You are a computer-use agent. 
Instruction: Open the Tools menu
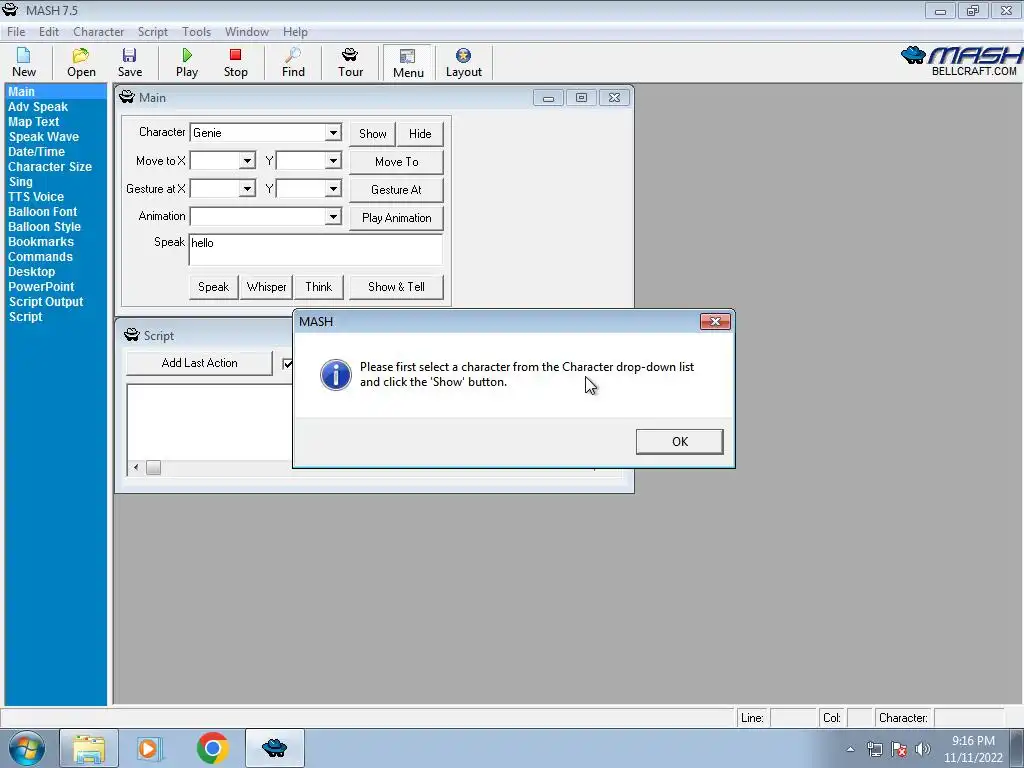click(197, 31)
